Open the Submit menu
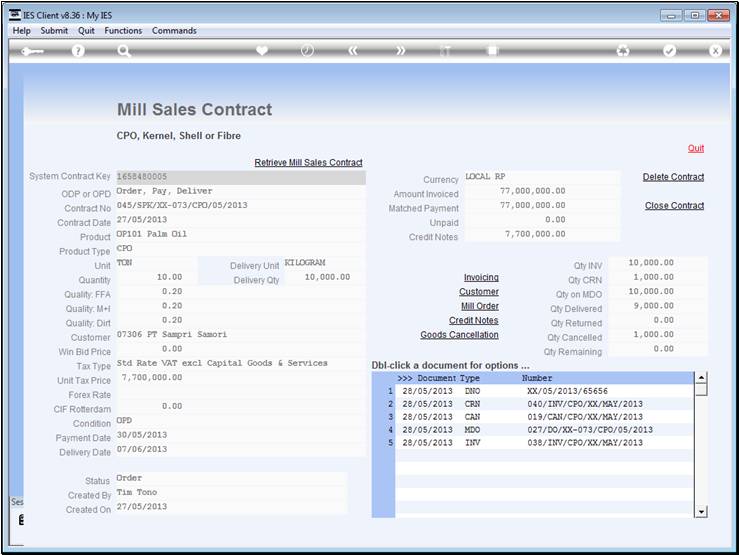Viewport: 739px width, 555px height. point(54,31)
